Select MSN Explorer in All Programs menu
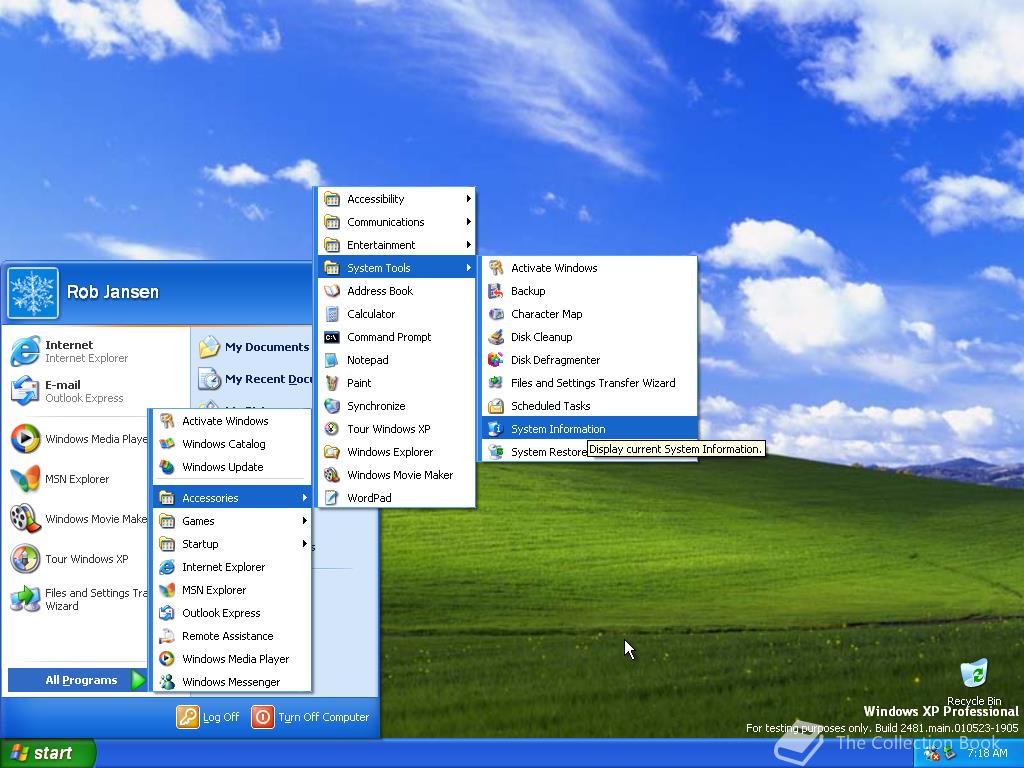Image resolution: width=1024 pixels, height=768 pixels. click(x=232, y=590)
